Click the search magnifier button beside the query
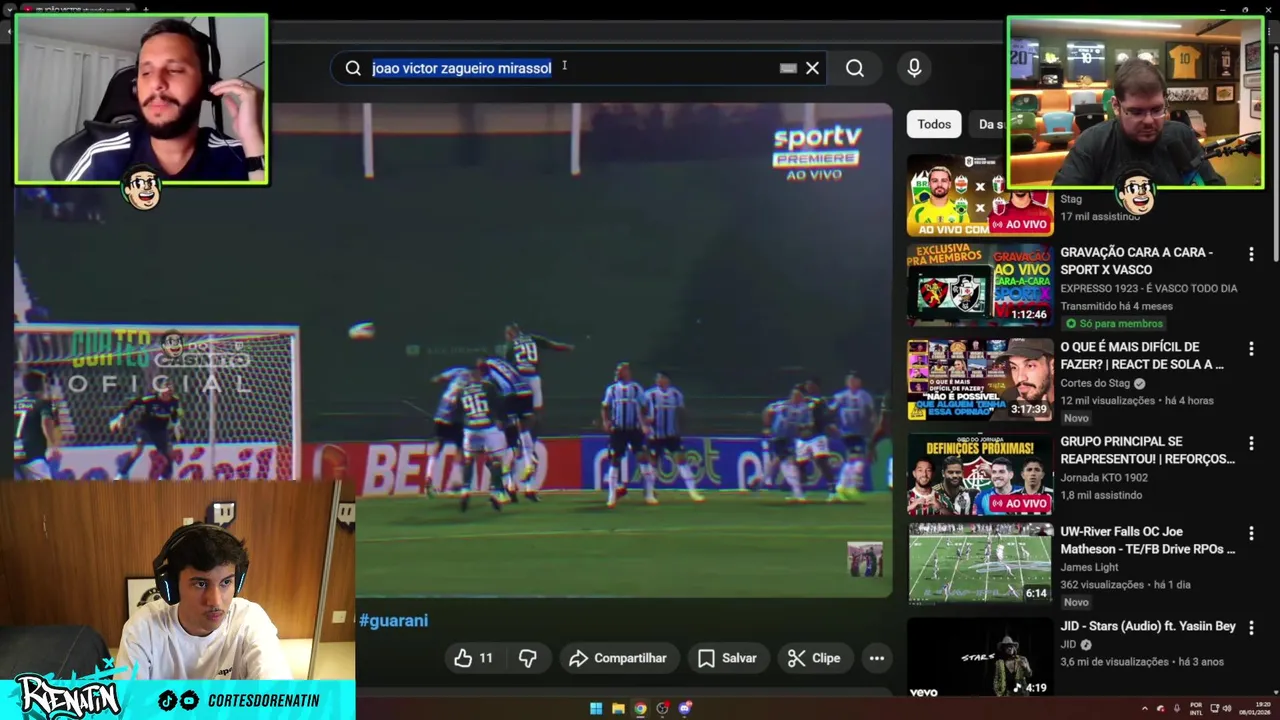The height and width of the screenshot is (720, 1280). point(855,68)
